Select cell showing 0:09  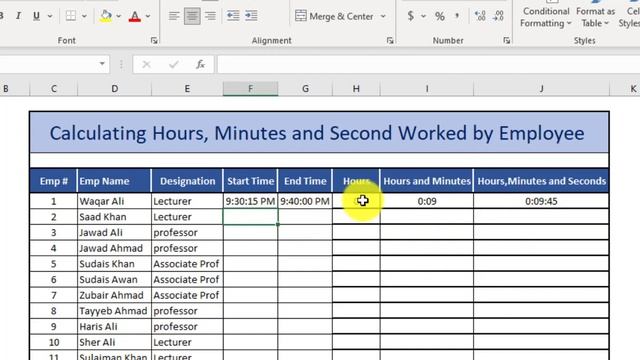click(x=427, y=201)
